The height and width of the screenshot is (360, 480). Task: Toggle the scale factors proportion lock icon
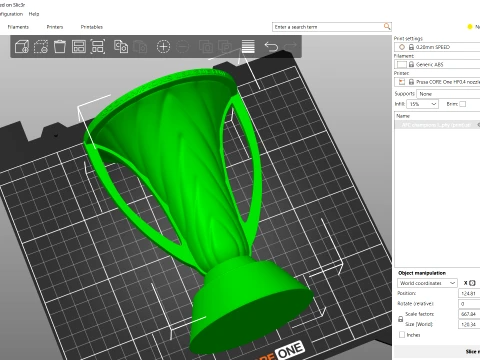pos(401,319)
